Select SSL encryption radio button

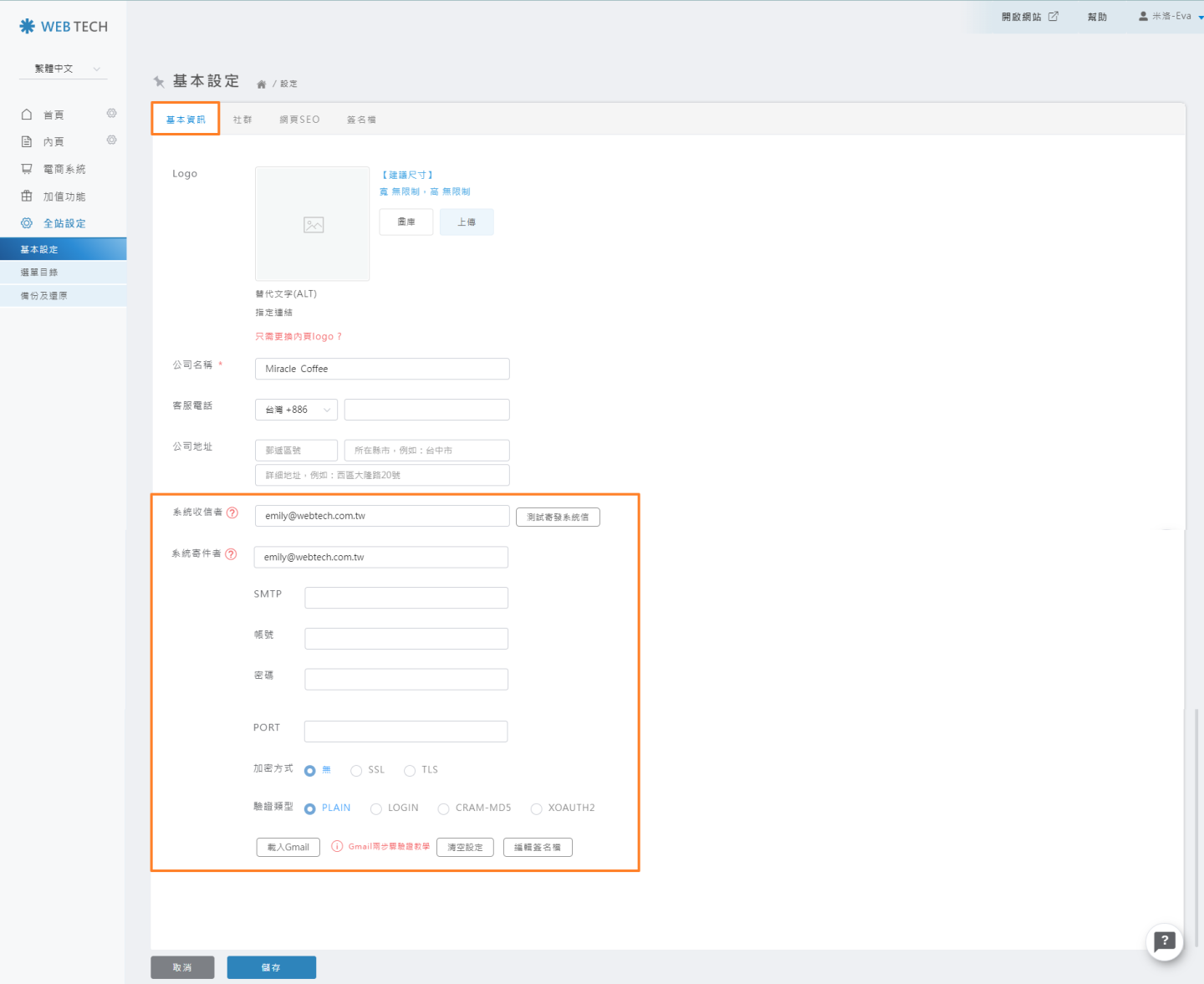pyautogui.click(x=356, y=771)
